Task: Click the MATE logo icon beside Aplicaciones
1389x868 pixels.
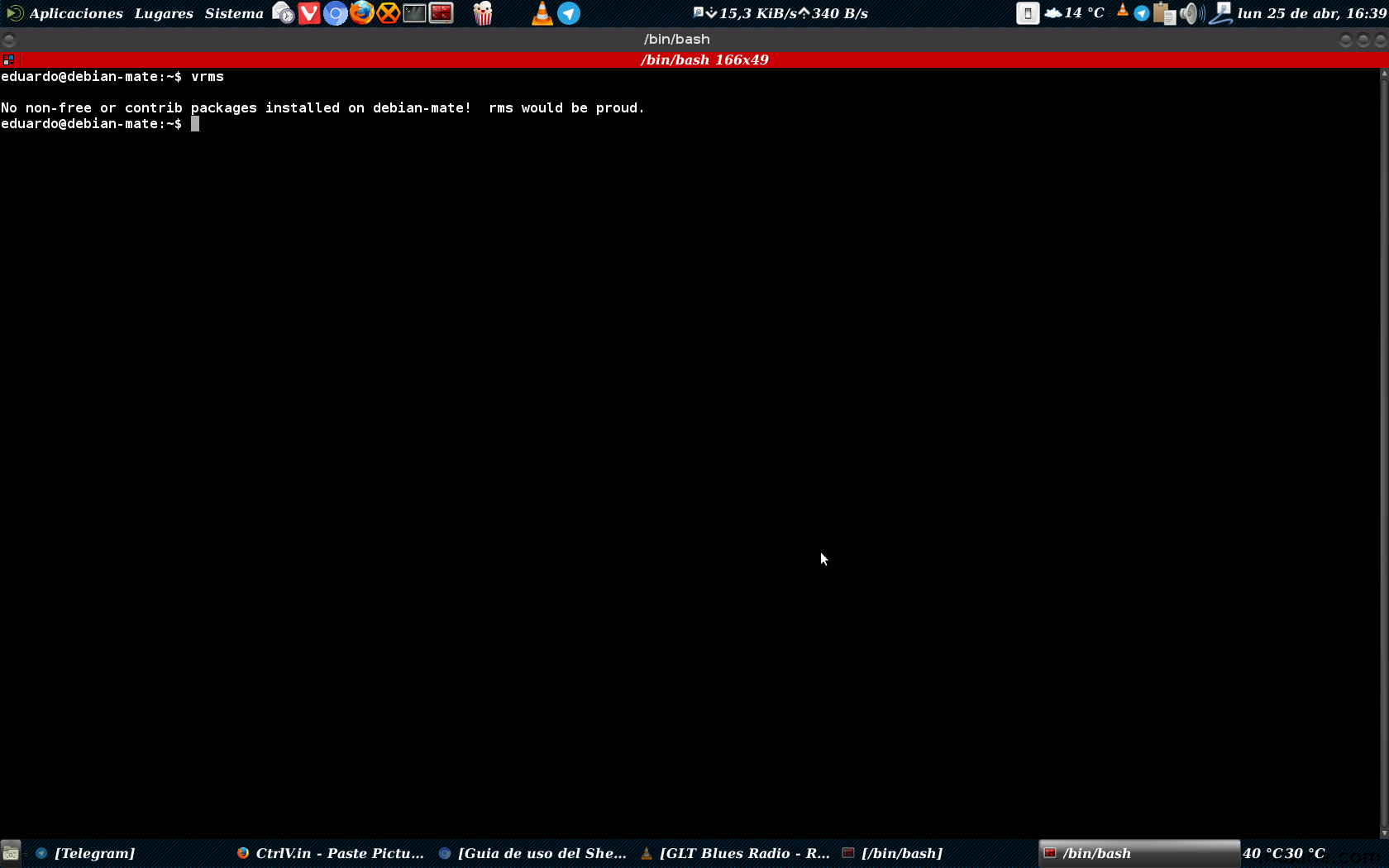Action: [x=14, y=13]
